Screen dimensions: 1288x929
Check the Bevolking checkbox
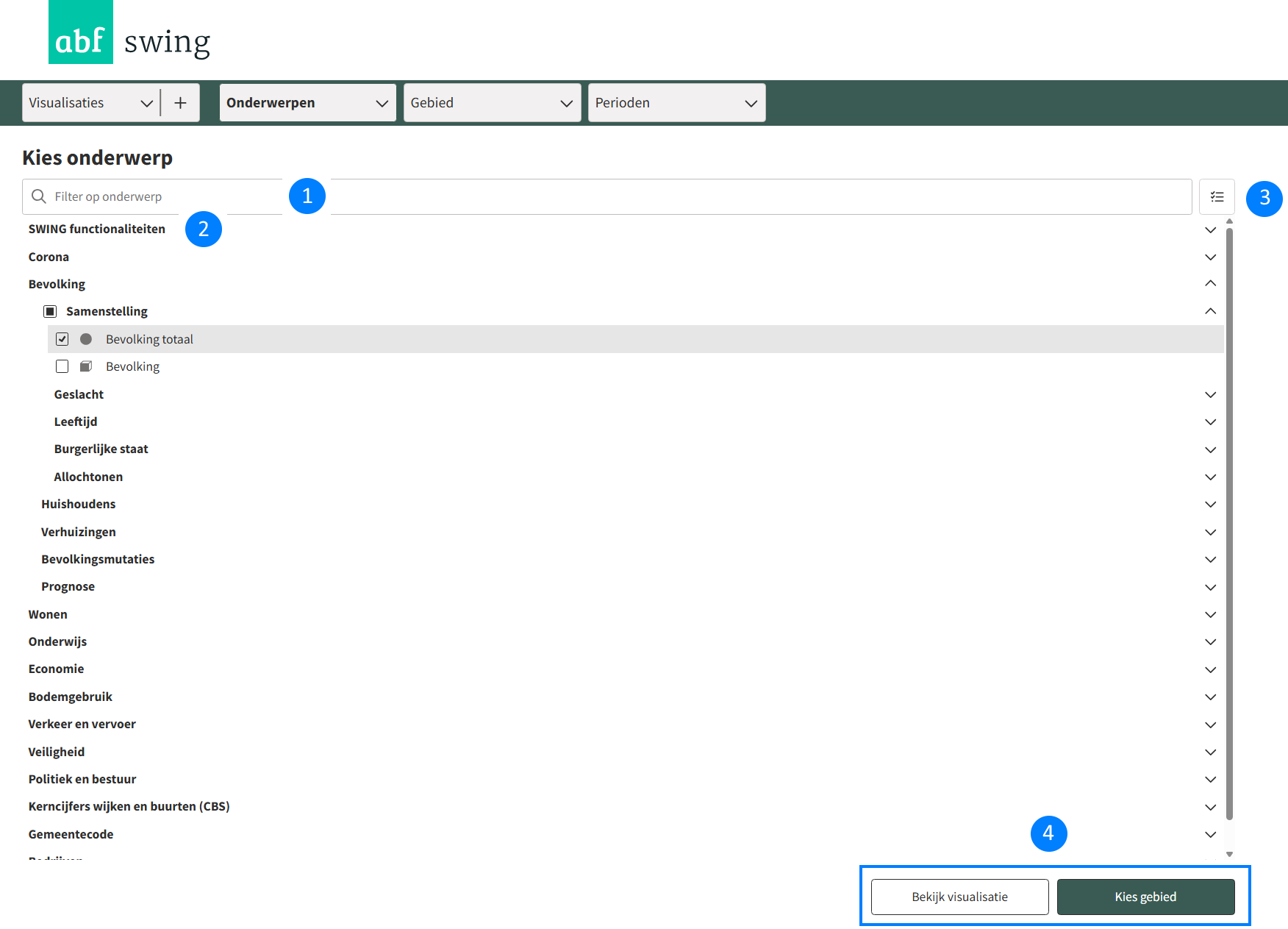pyautogui.click(x=62, y=366)
